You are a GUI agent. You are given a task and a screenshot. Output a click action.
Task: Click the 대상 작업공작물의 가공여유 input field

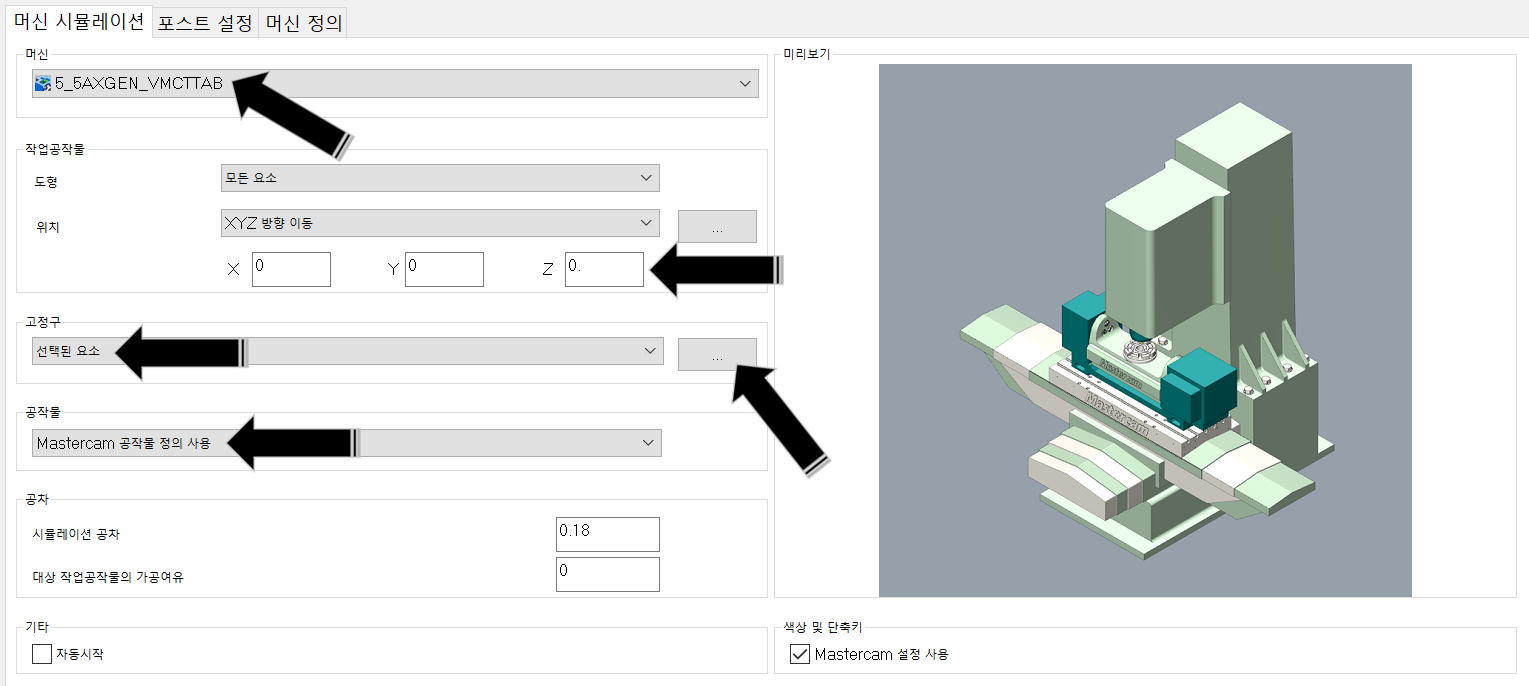click(x=608, y=574)
